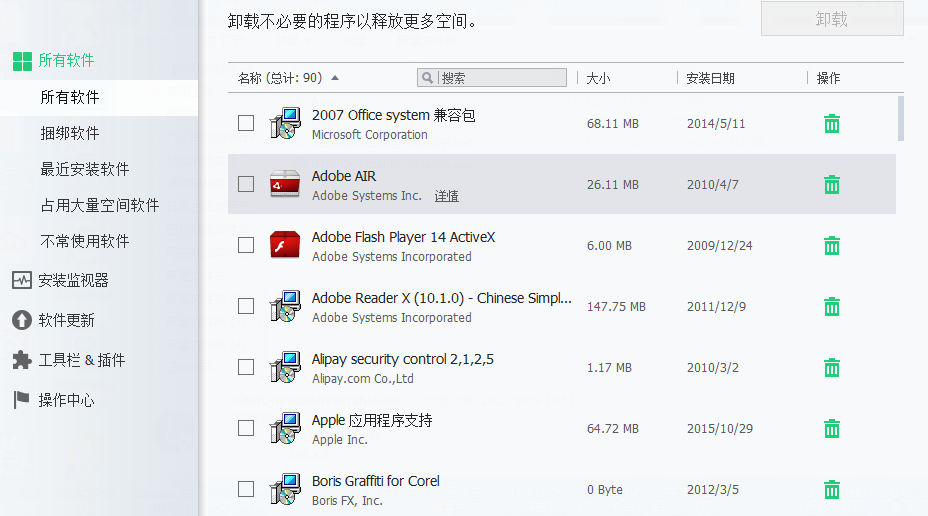Click the 0 Byte size value
The image size is (928, 516).
coord(605,489)
